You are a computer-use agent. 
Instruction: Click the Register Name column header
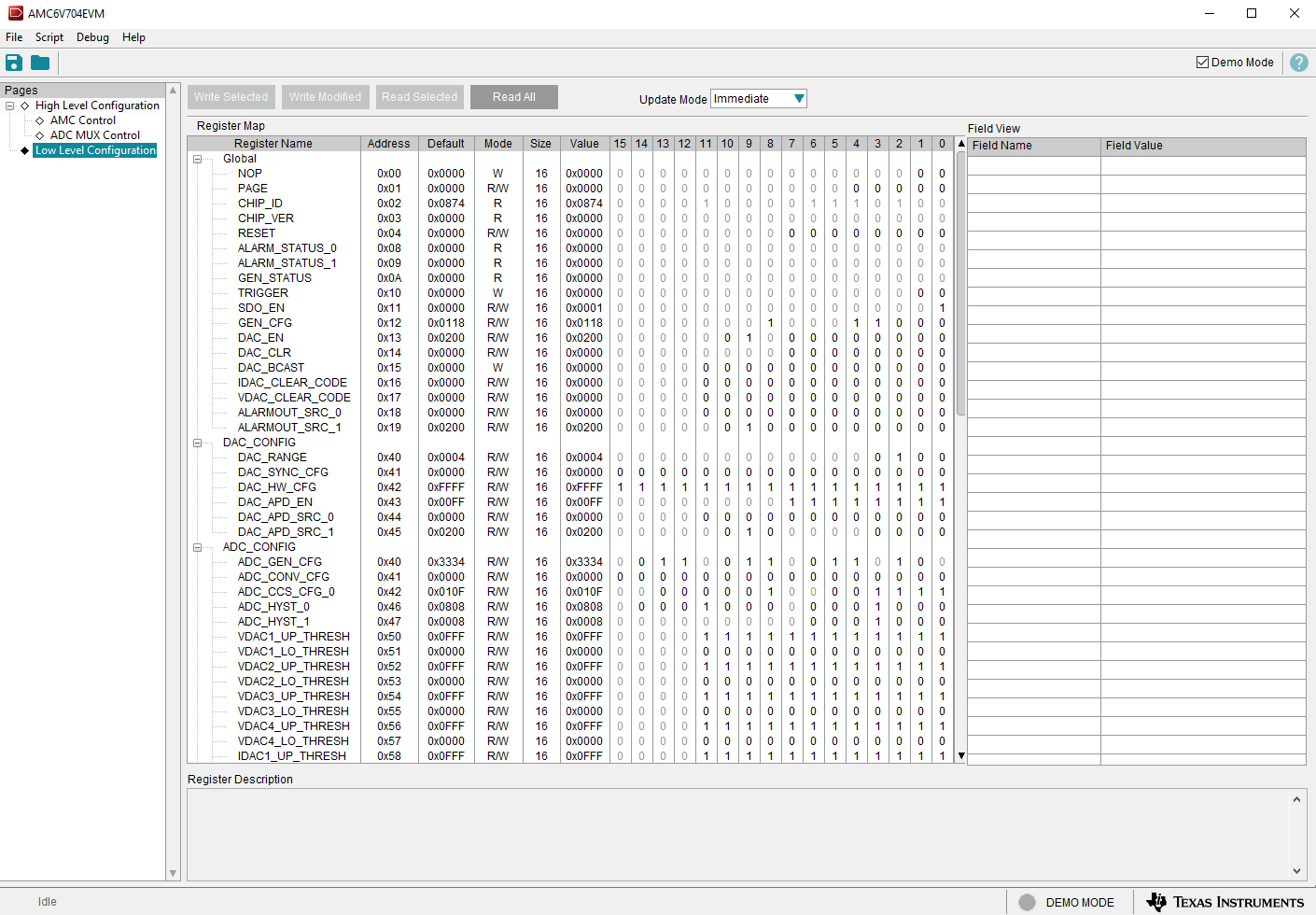coord(273,144)
